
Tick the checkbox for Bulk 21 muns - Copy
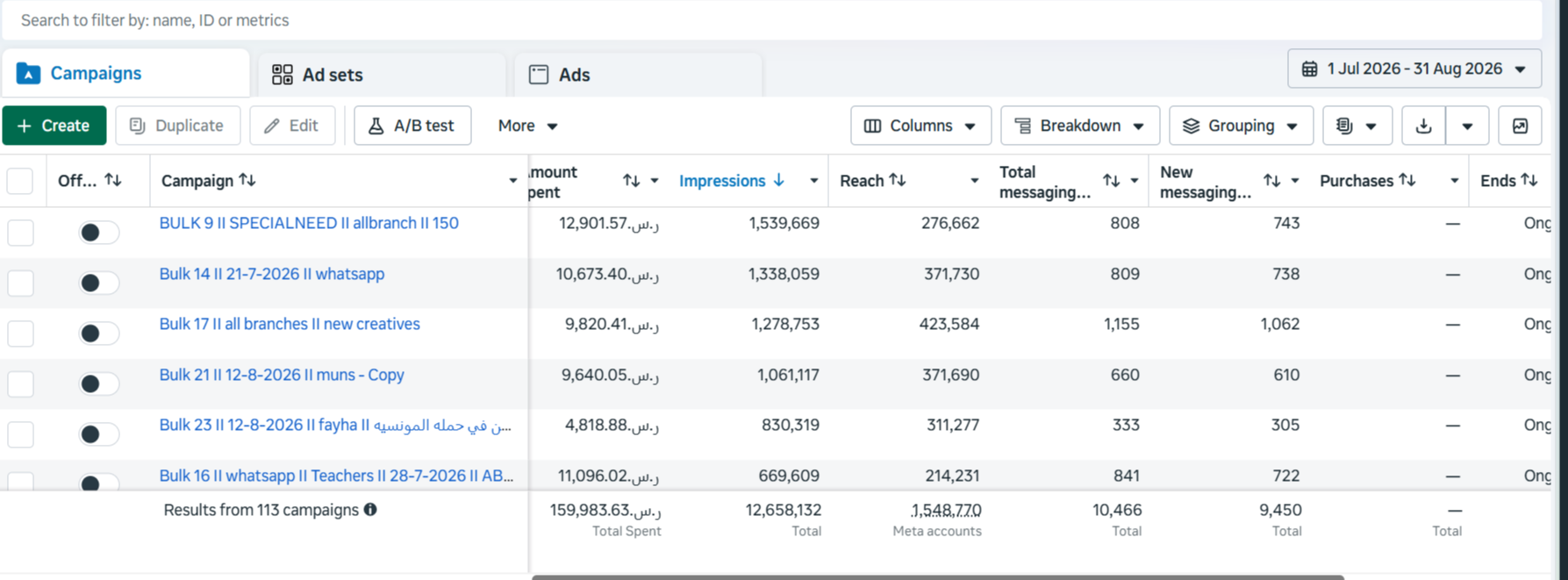click(20, 383)
